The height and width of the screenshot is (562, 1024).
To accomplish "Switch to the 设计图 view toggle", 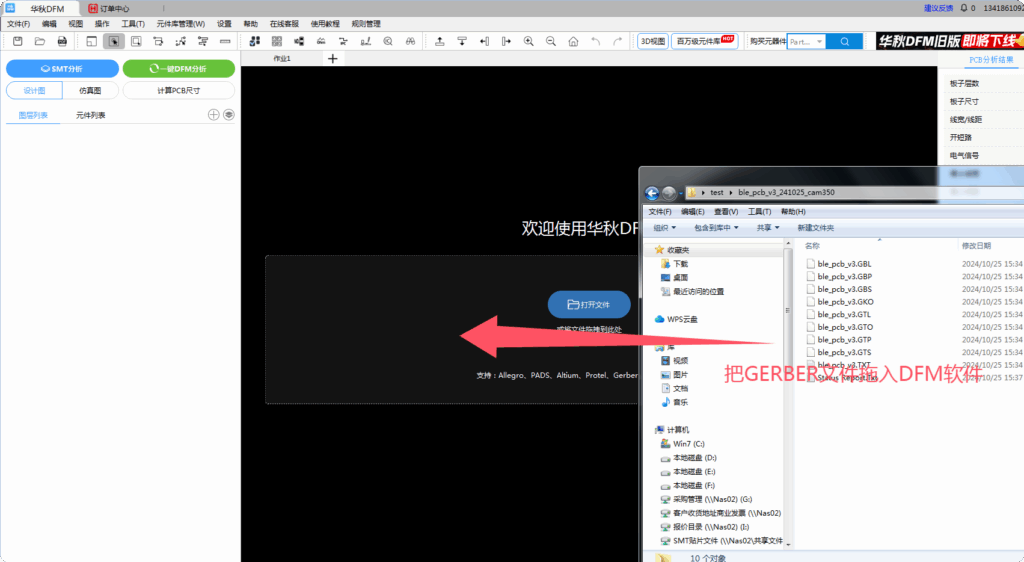I will click(x=35, y=90).
